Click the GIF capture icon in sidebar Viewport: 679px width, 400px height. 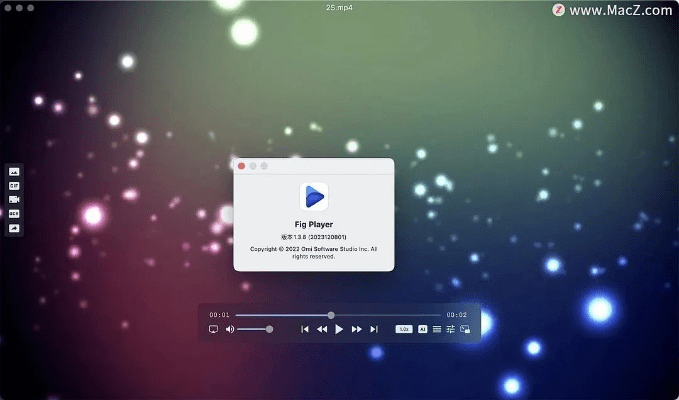(x=14, y=185)
